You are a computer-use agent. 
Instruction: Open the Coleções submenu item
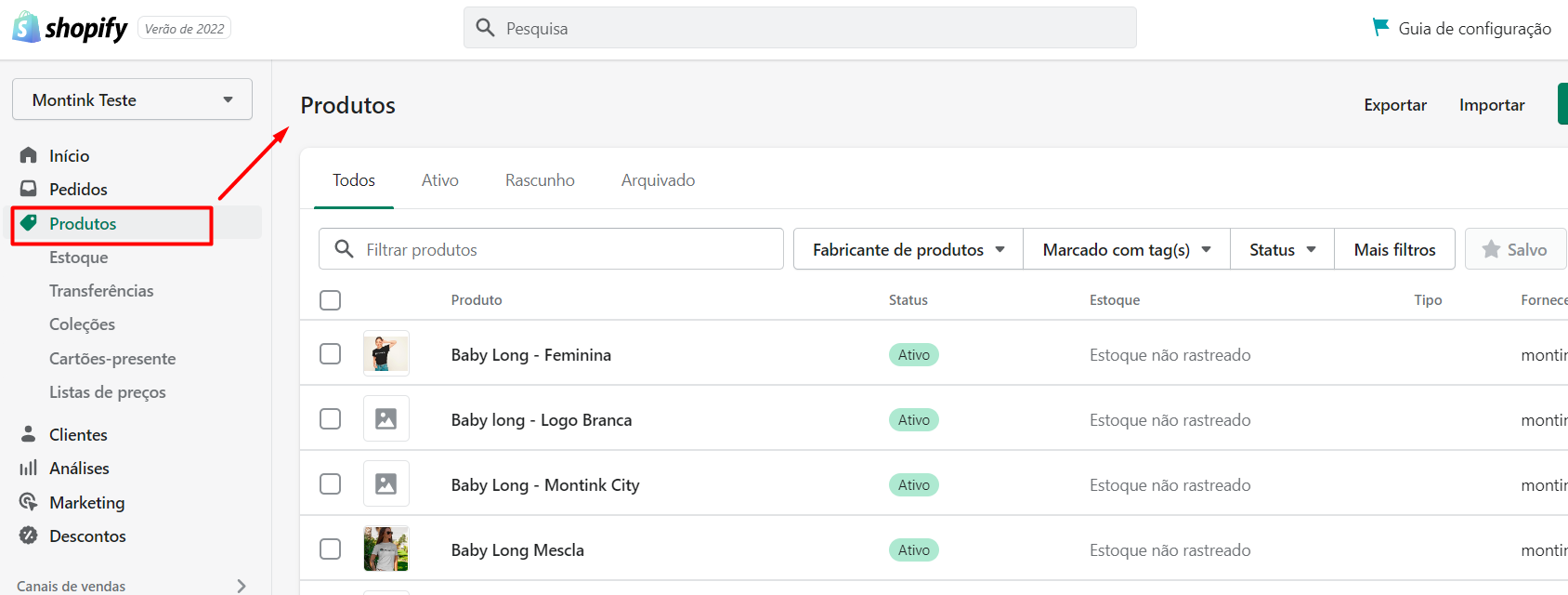pos(83,324)
